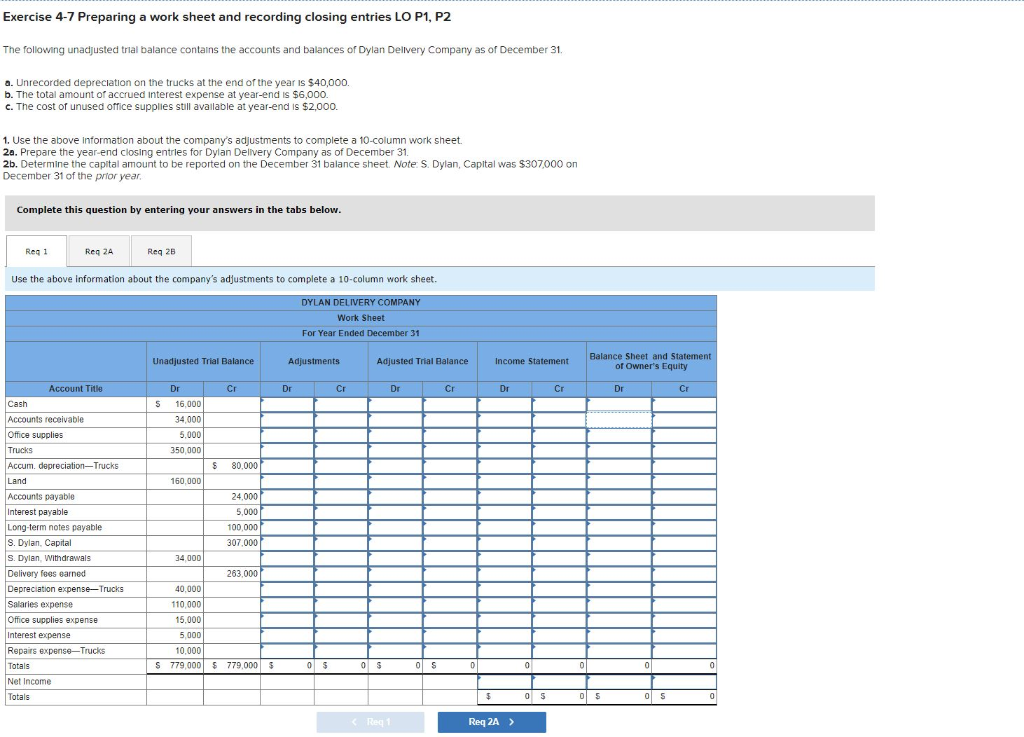
Task: Switch to the Req 1 tab
Action: point(37,251)
